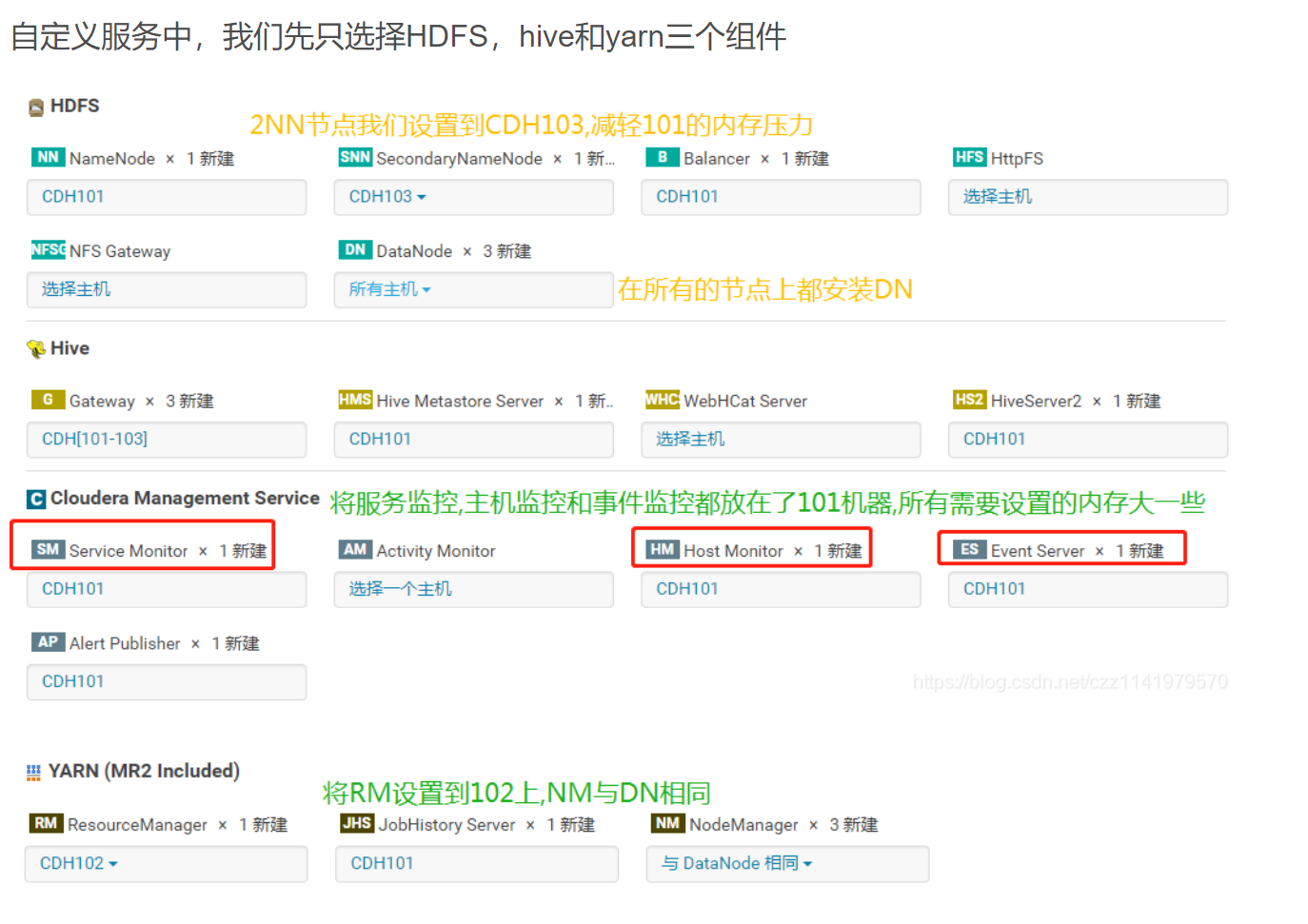Click the AM Activity Monitor badge
Screen dimensions: 1308x924
355,549
